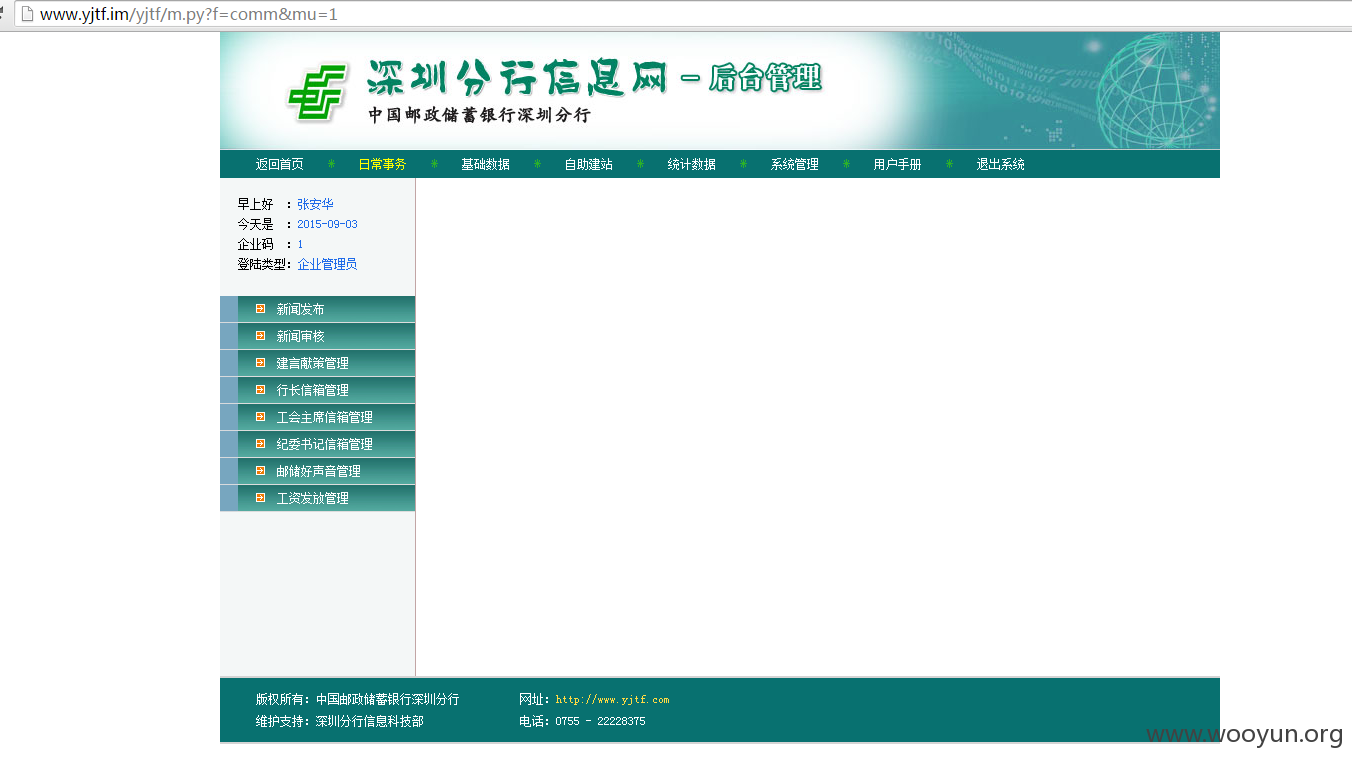Open the 基础数据 navigation menu

coord(485,164)
